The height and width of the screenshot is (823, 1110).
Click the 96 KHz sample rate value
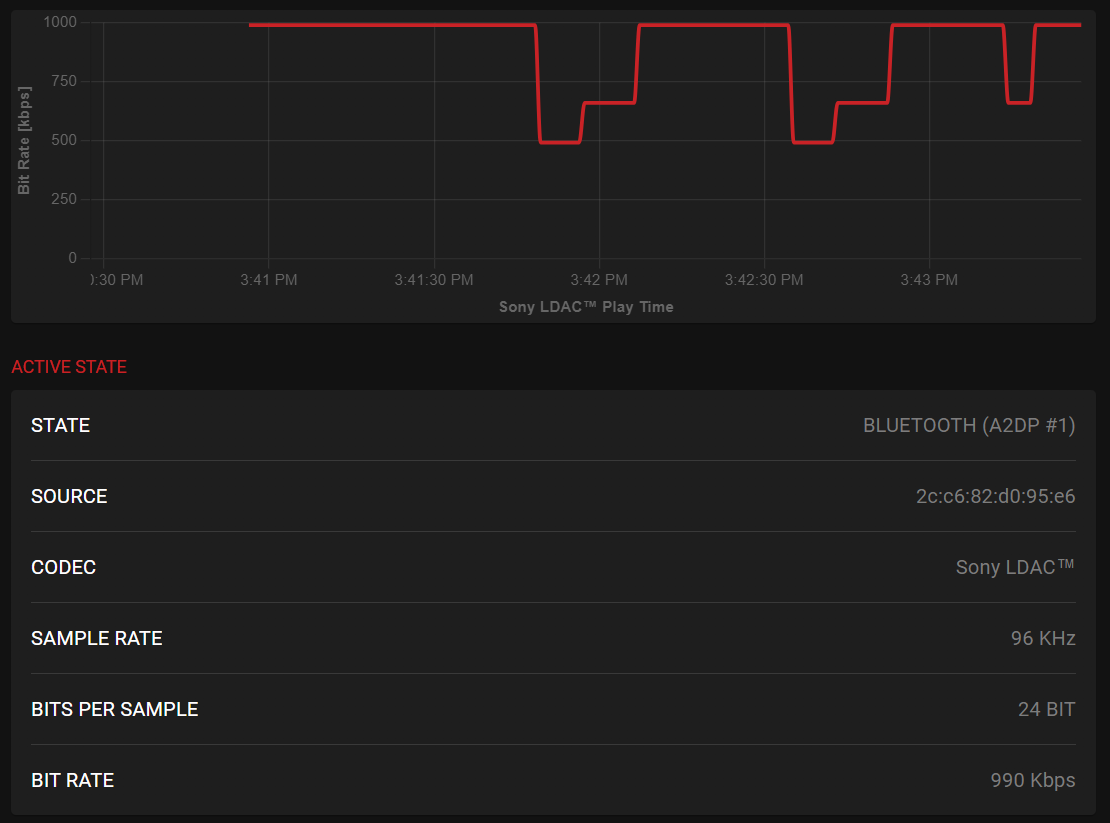click(1042, 638)
